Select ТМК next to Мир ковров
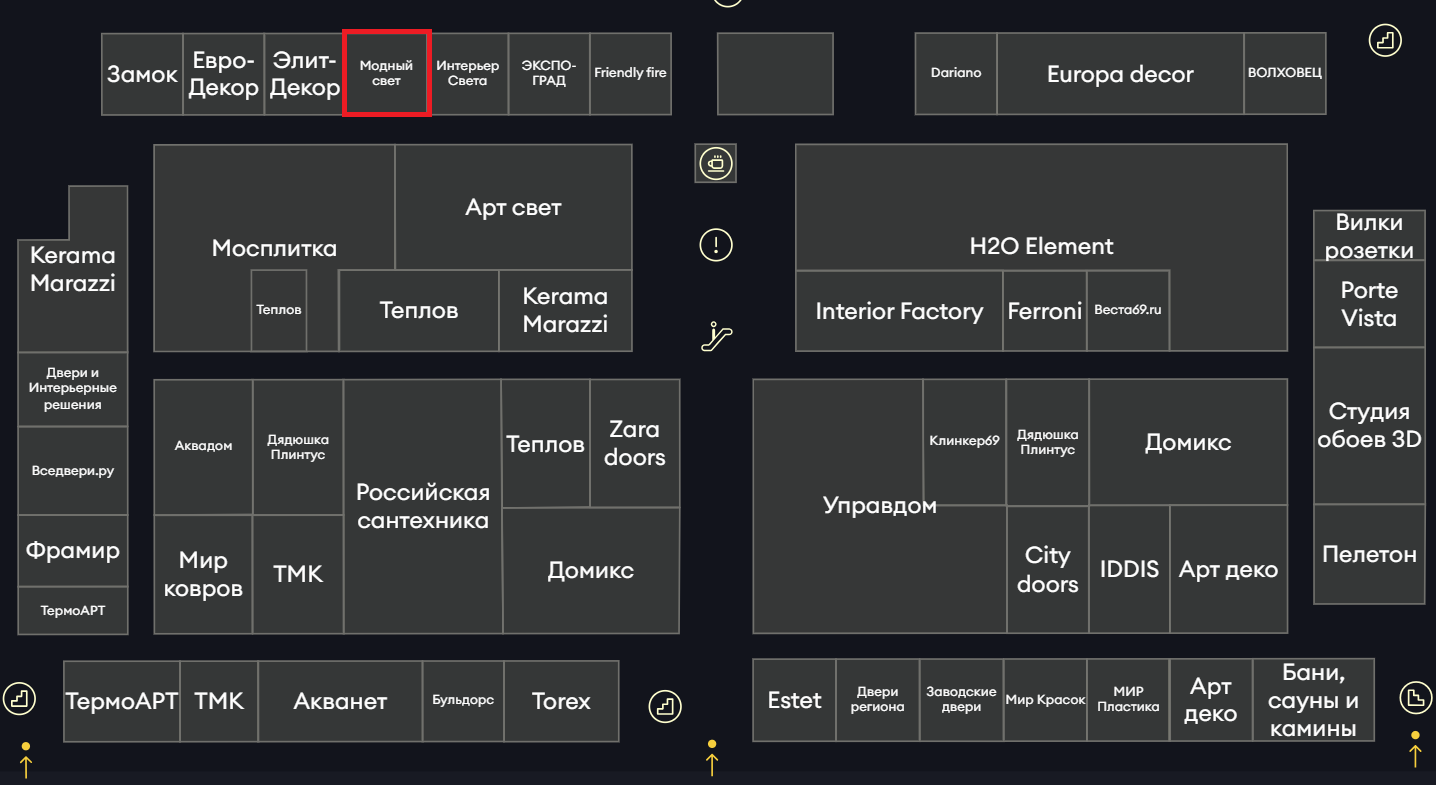 pyautogui.click(x=298, y=574)
